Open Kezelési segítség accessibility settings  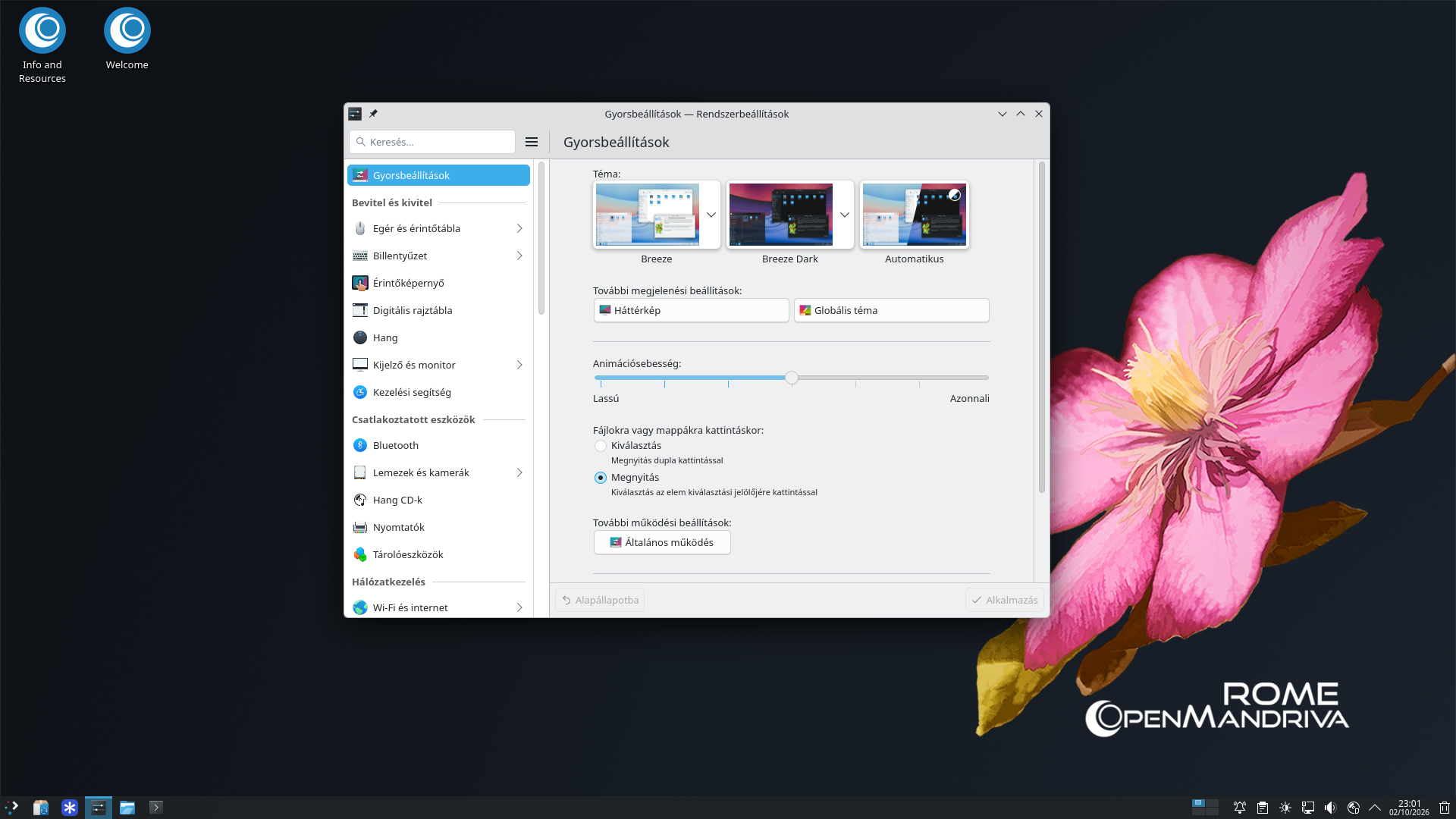point(438,392)
